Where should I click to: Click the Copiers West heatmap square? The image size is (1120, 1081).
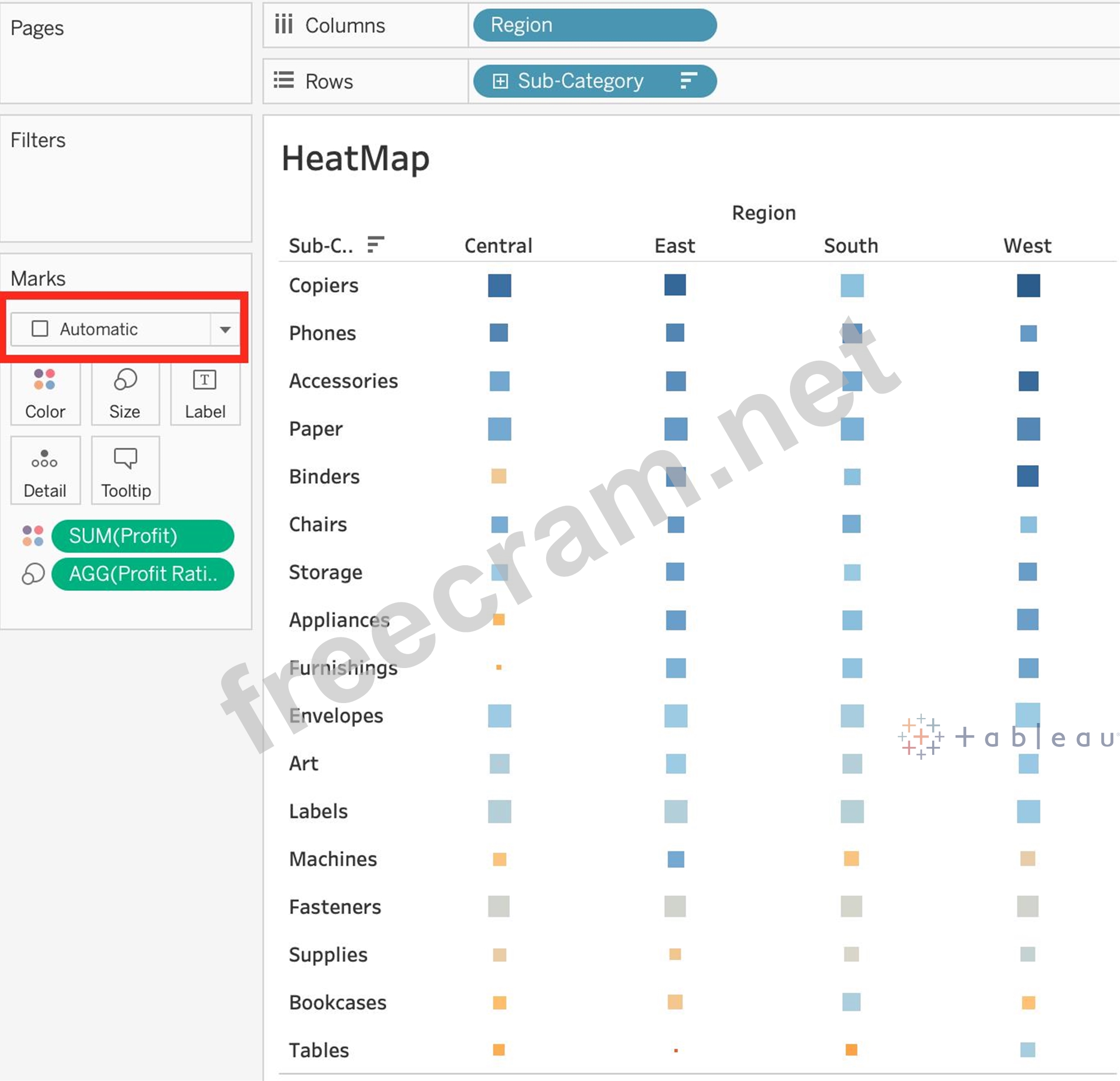(1028, 285)
